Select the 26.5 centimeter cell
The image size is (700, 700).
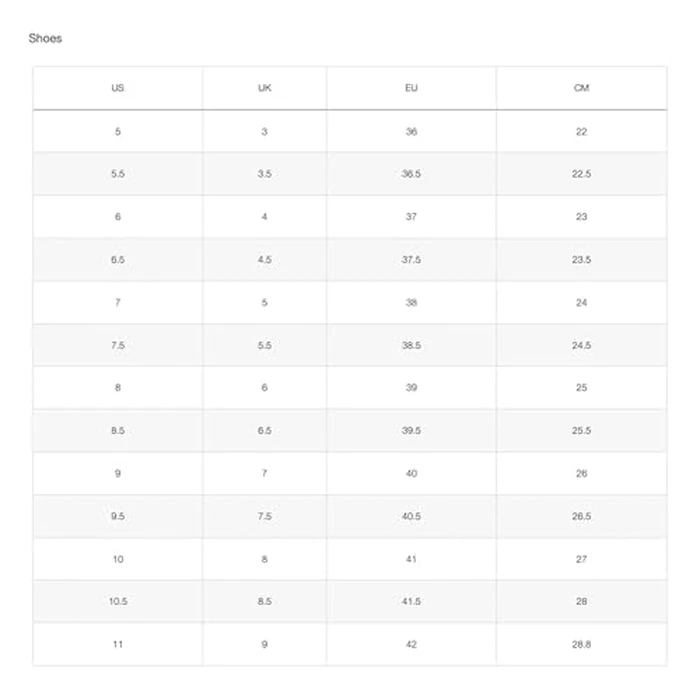point(581,516)
